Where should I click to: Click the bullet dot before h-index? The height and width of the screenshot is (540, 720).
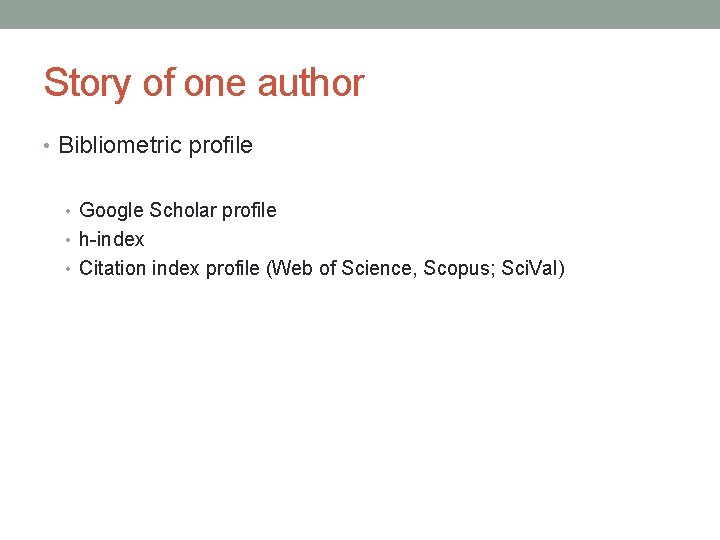click(x=68, y=240)
